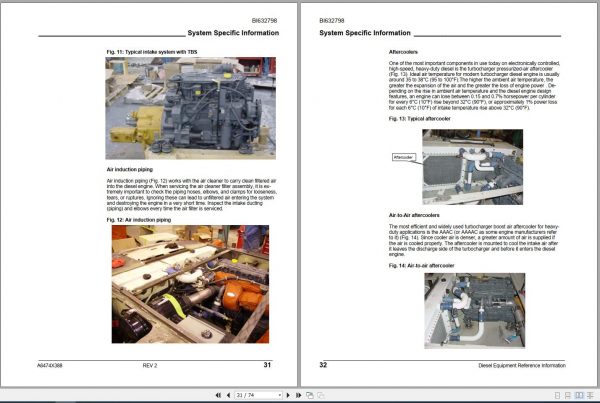Jump to the last page
Screen dimensions: 600x403
(x=298, y=395)
